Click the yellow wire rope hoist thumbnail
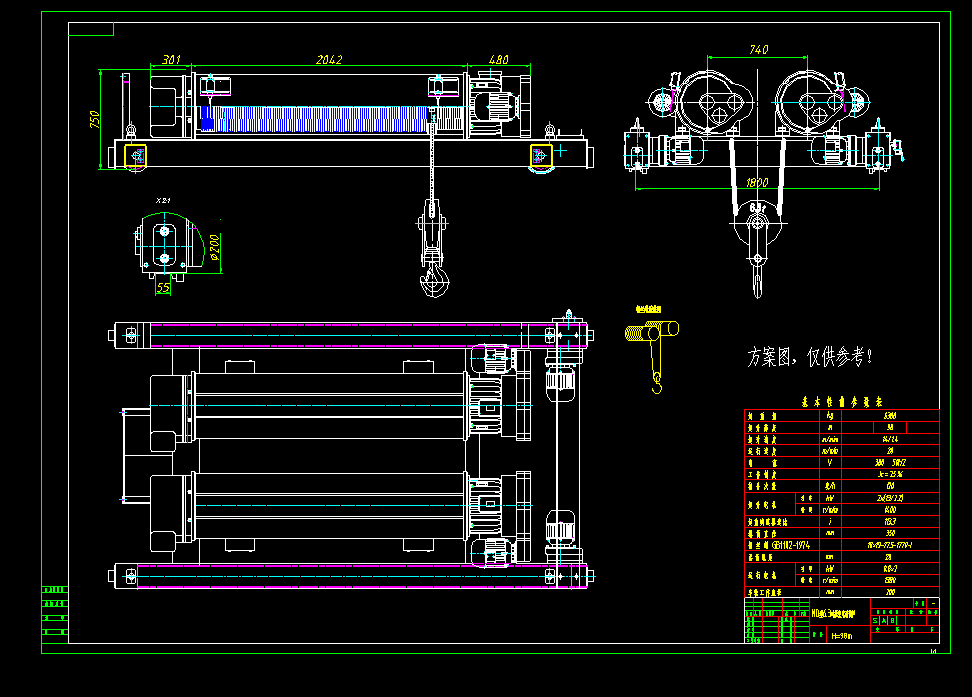 point(652,355)
